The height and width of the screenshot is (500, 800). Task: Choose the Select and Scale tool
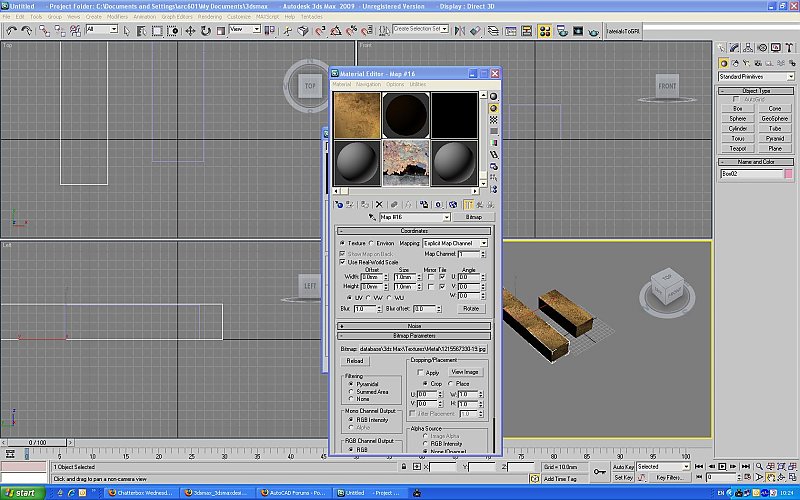click(x=220, y=31)
